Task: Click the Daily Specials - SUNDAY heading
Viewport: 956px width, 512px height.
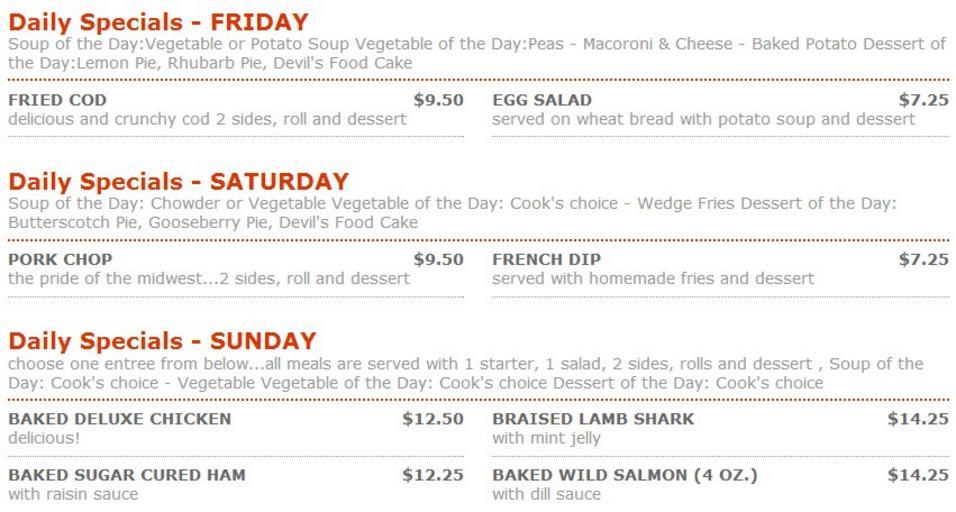Action: (162, 342)
